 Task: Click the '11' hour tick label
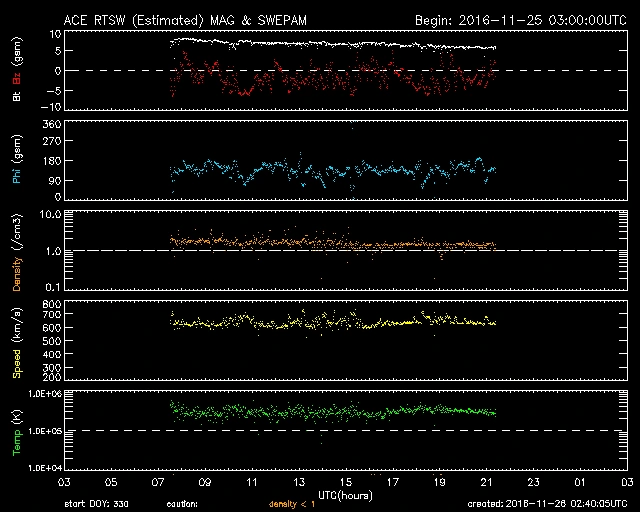point(252,482)
